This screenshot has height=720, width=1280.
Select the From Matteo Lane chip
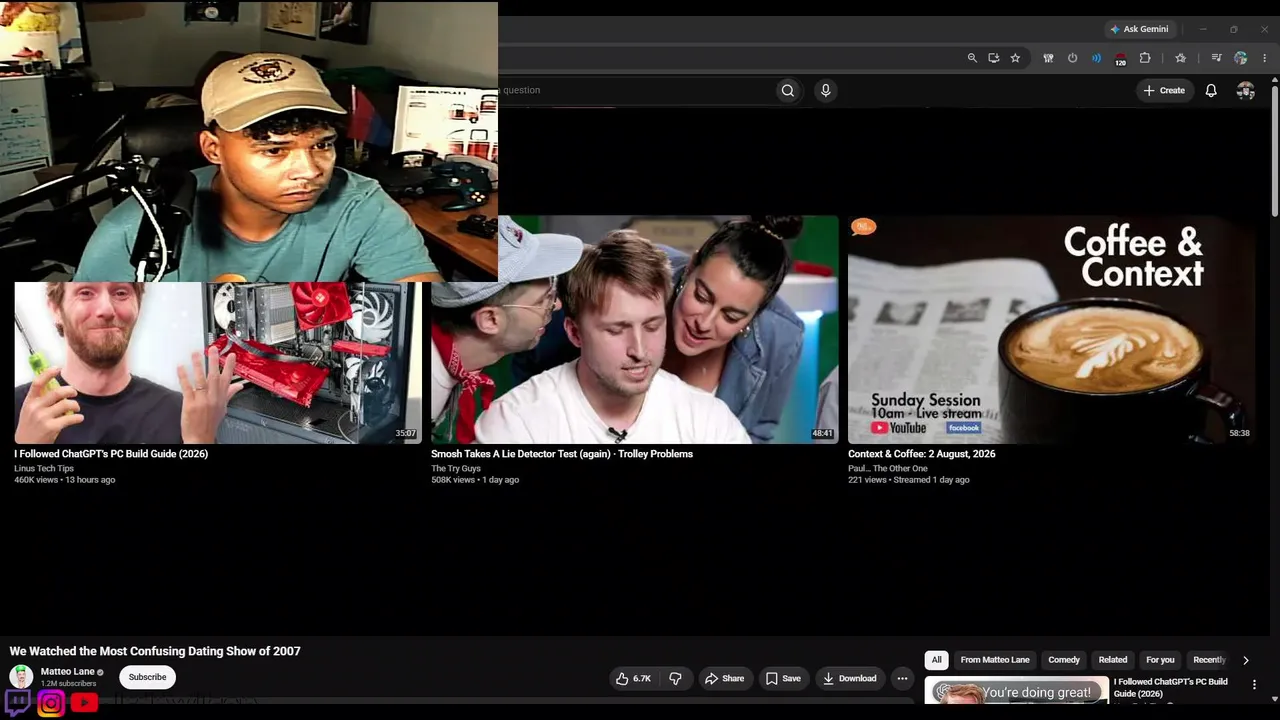[995, 660]
